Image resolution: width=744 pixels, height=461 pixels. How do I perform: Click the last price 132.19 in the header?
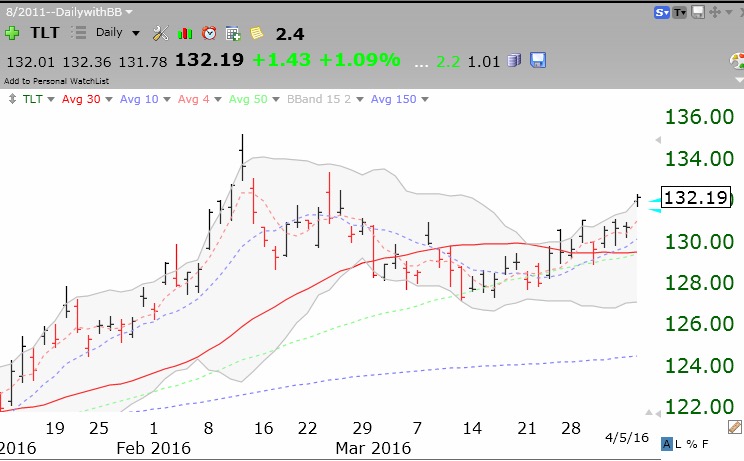tap(209, 60)
